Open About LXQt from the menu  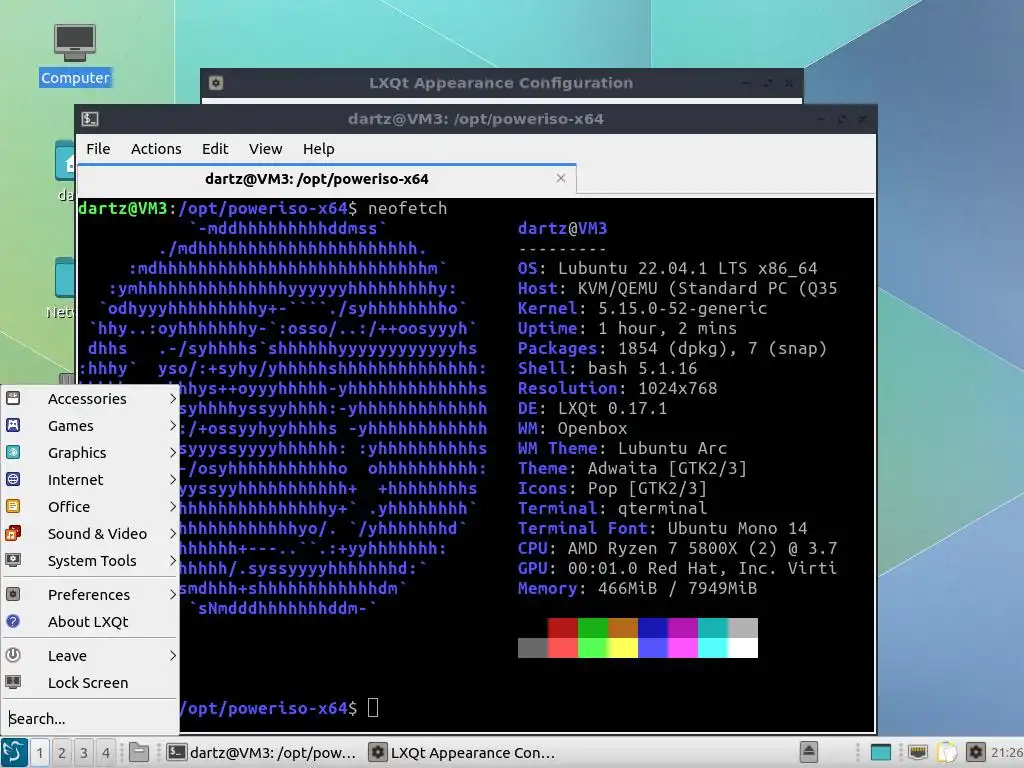(90, 622)
